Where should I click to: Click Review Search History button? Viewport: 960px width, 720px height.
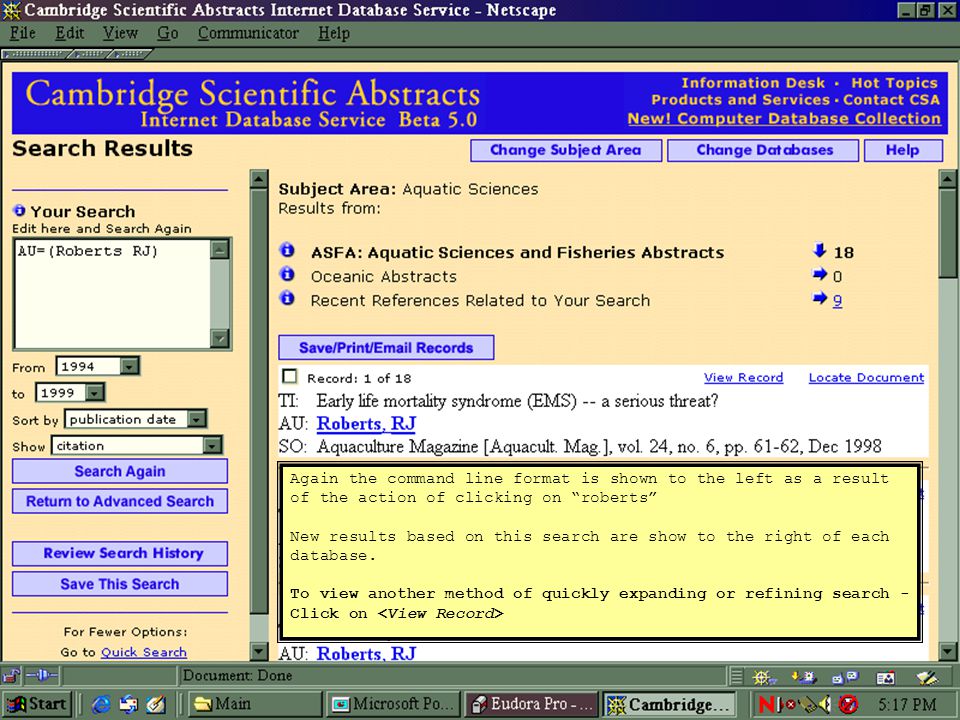120,553
